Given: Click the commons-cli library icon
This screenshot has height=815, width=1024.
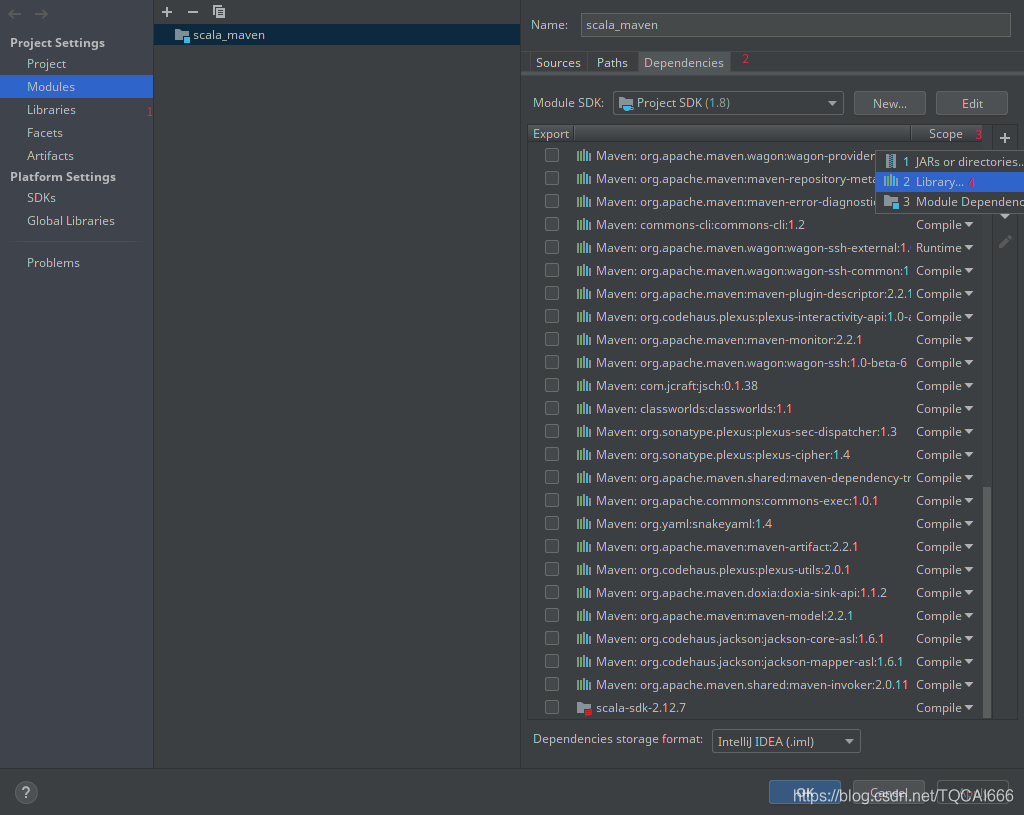Looking at the screenshot, I should point(584,225).
